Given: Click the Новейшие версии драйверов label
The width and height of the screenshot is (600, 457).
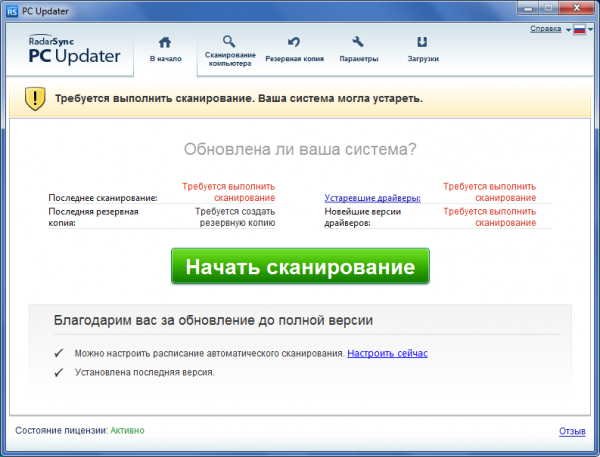Looking at the screenshot, I should [362, 217].
